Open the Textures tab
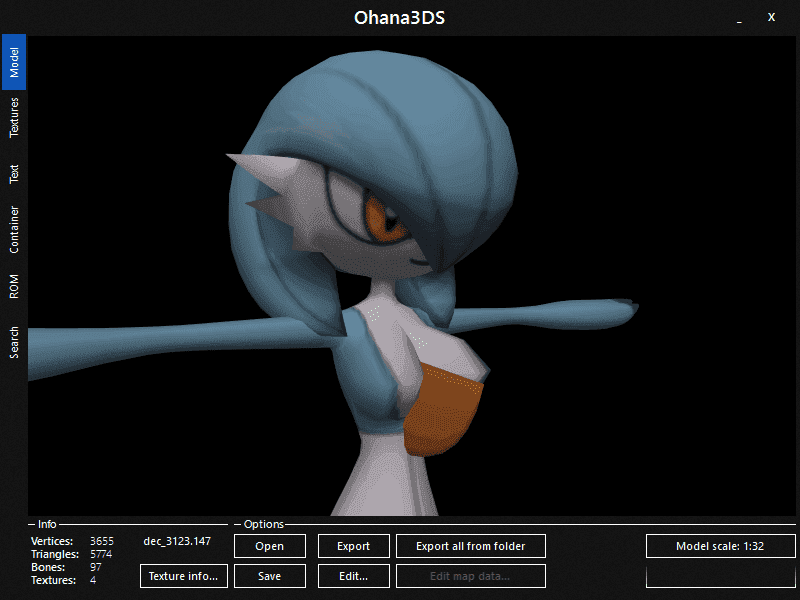This screenshot has height=600, width=800. pyautogui.click(x=14, y=117)
